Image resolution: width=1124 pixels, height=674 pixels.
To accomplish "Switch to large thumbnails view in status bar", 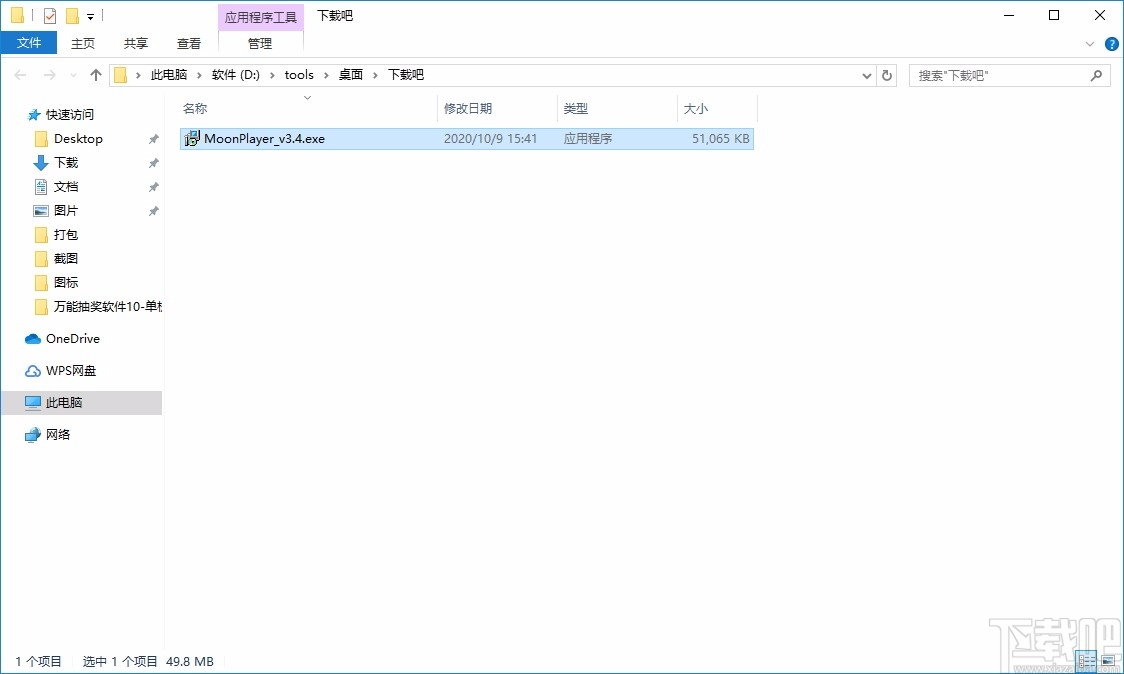I will 1110,661.
